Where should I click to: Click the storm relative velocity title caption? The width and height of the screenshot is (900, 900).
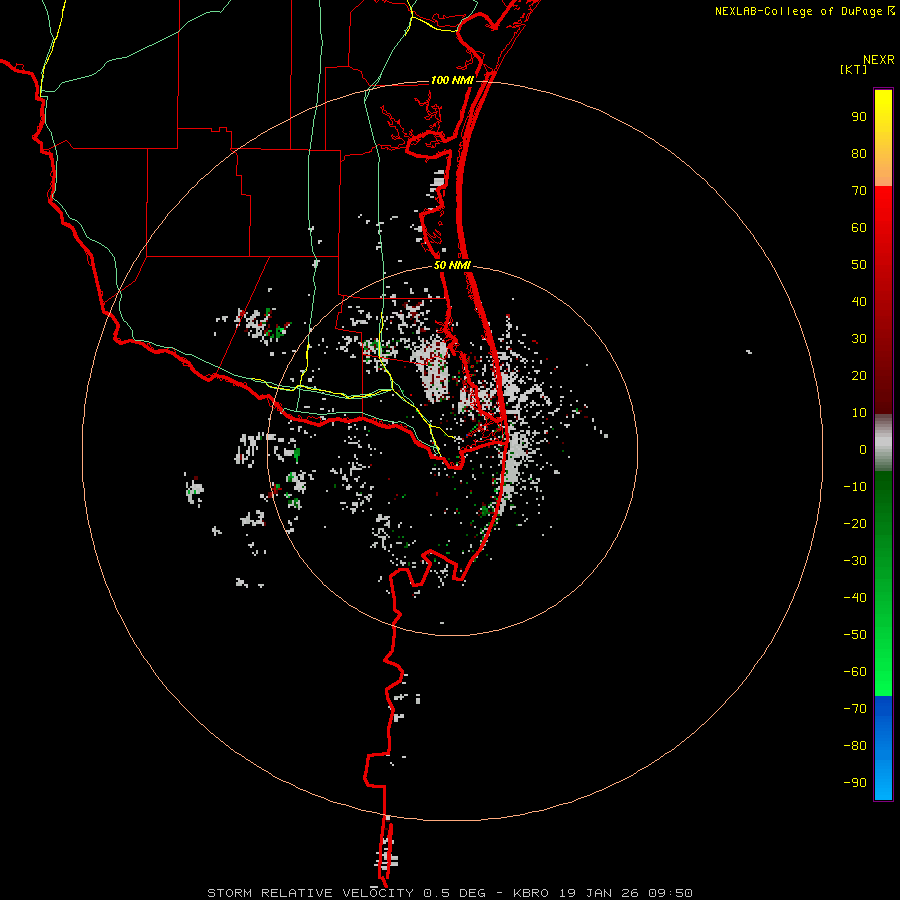click(x=449, y=893)
